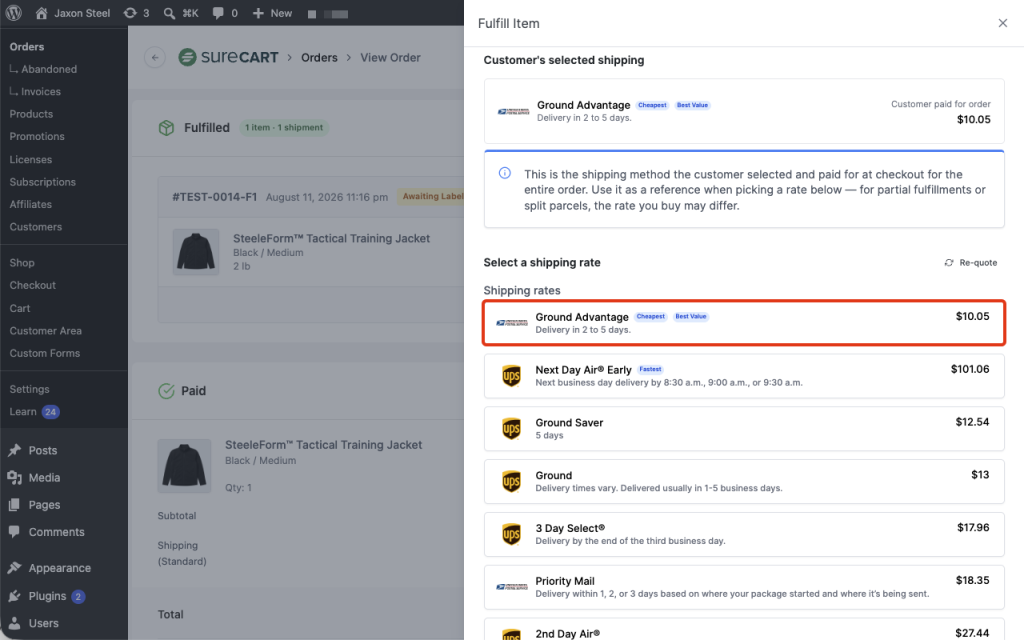Click USPS logo in customer's selected shipping
The height and width of the screenshot is (640, 1024).
[513, 112]
